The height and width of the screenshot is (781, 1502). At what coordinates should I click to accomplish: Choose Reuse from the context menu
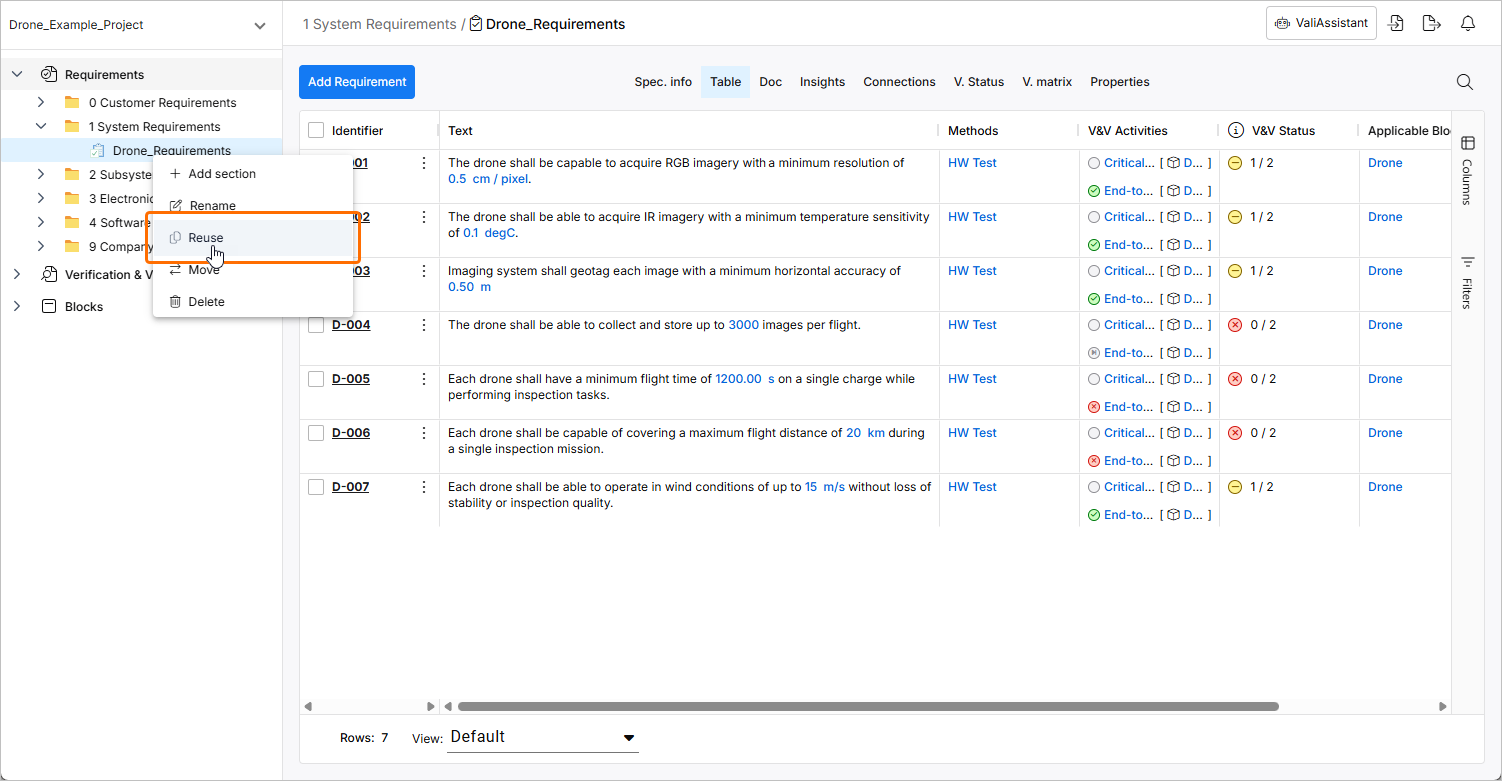click(x=206, y=238)
